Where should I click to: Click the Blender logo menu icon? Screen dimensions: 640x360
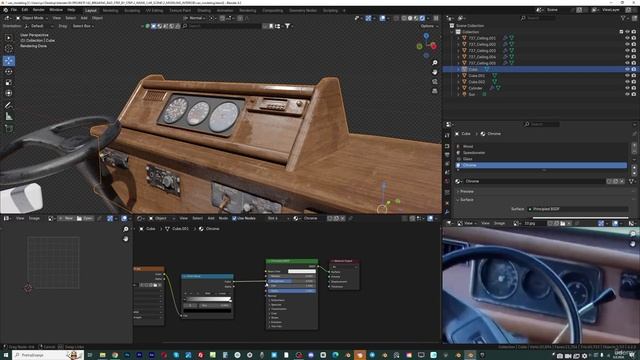coord(5,10)
